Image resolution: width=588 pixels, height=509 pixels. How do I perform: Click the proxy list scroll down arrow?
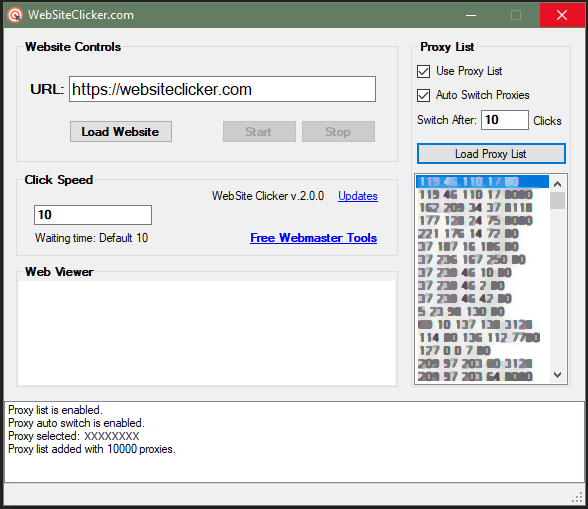[x=557, y=375]
